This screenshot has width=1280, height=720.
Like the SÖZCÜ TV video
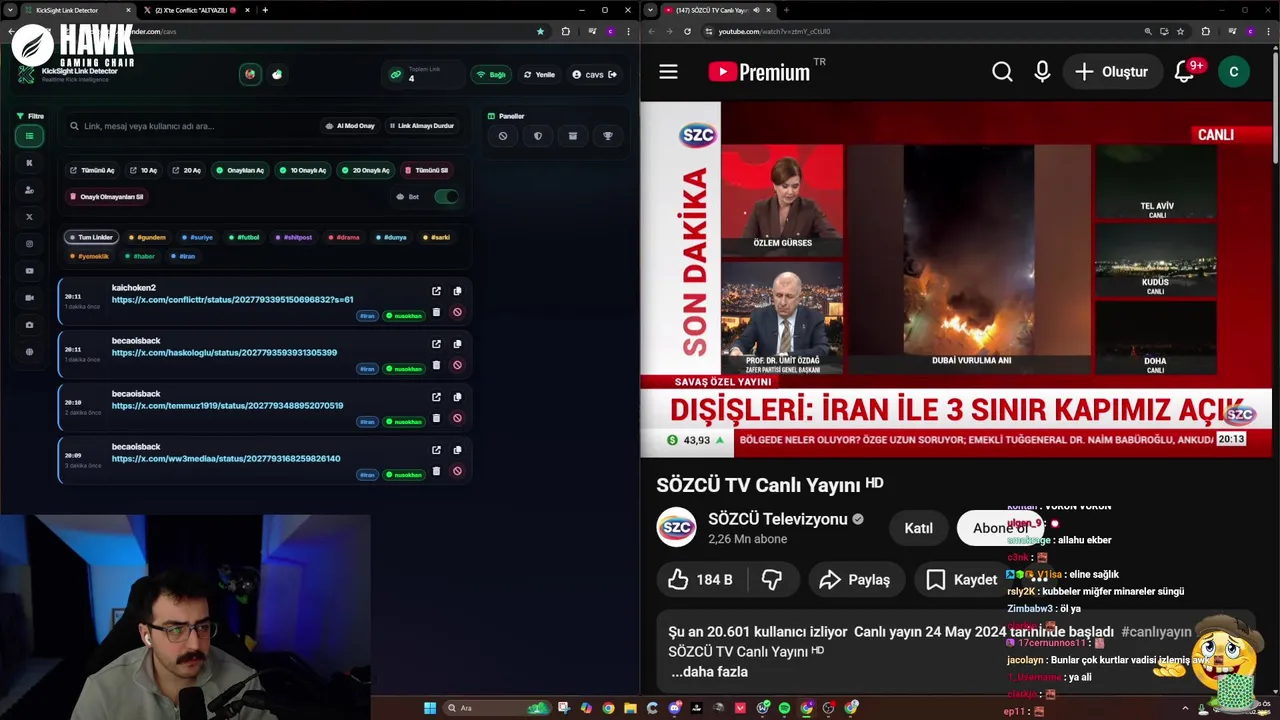(x=700, y=579)
